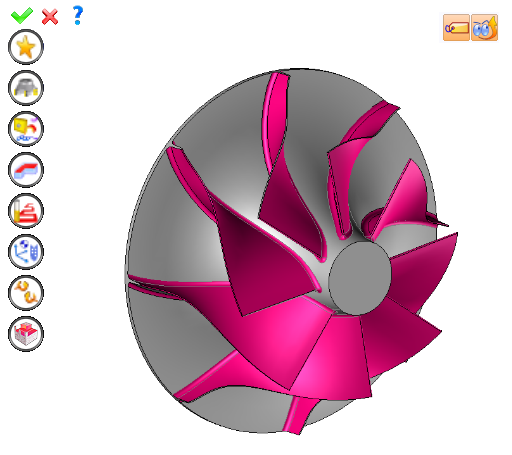Click the yellow block with red arrow icon
512x455 pixels.
(26, 129)
